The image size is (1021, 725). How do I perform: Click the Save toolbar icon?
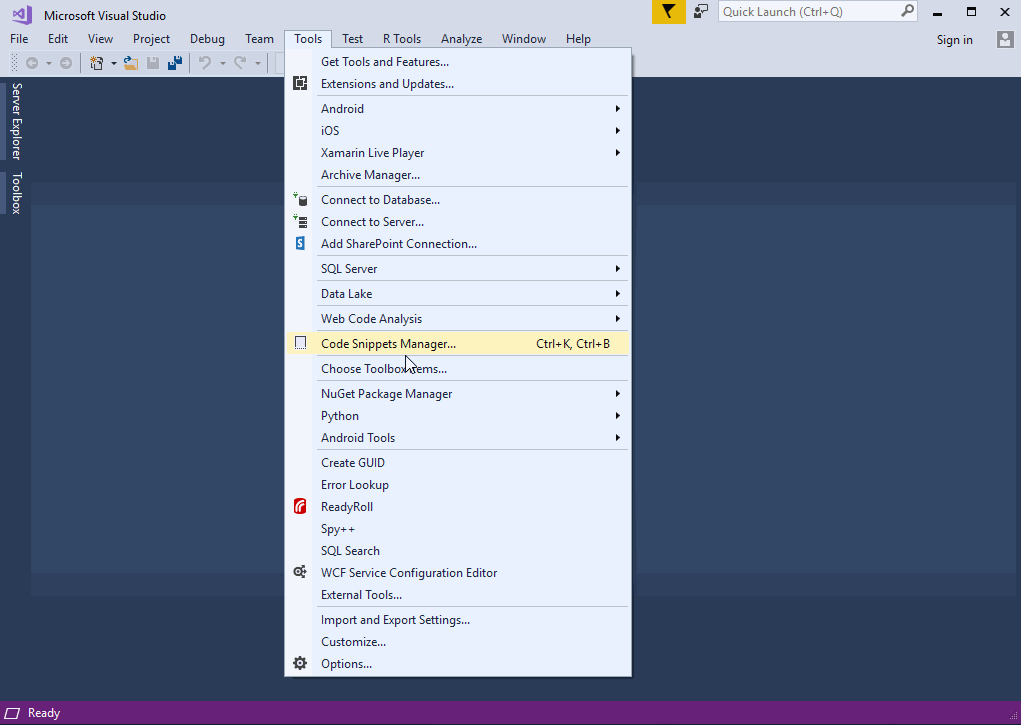(152, 62)
